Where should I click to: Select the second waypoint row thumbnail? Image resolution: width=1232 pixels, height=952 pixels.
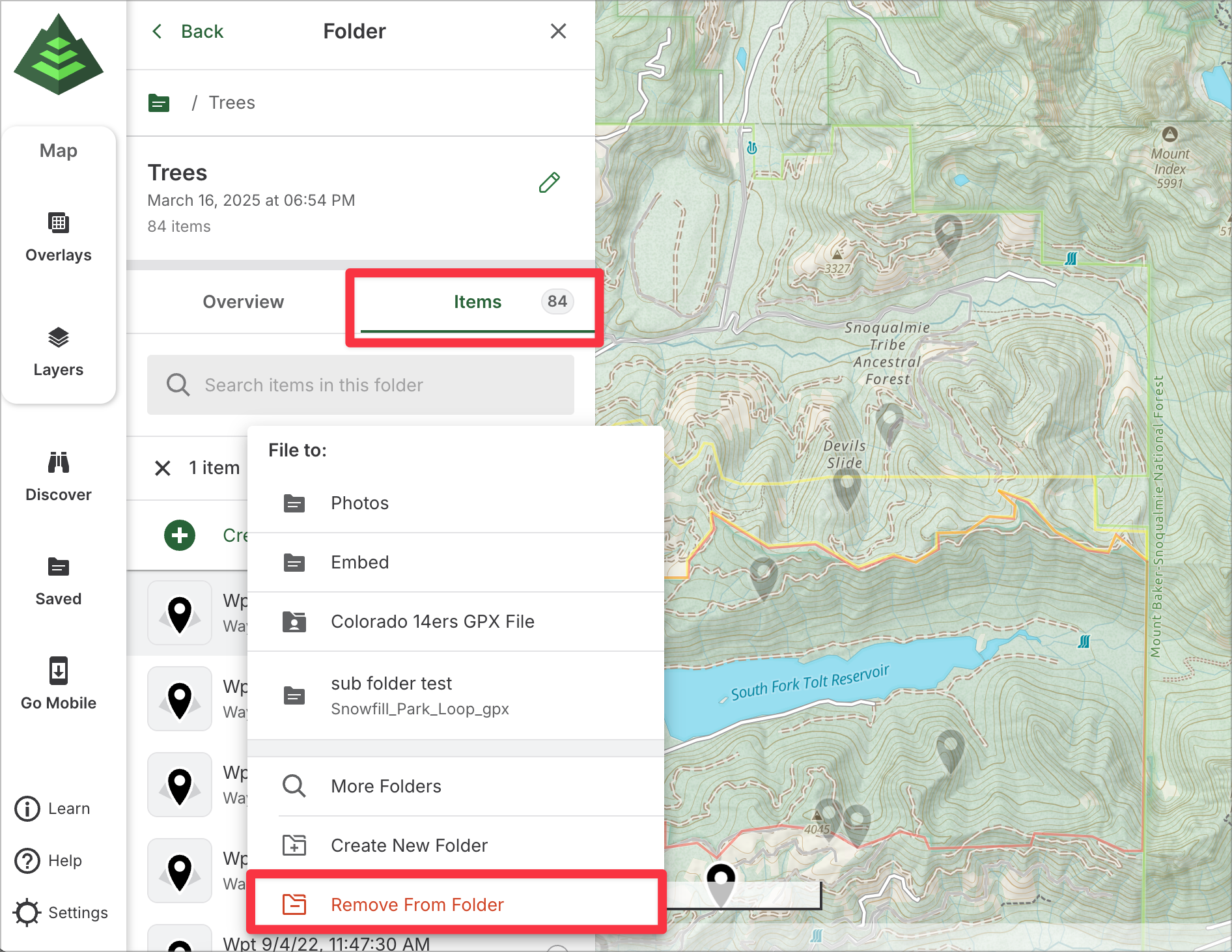point(180,699)
